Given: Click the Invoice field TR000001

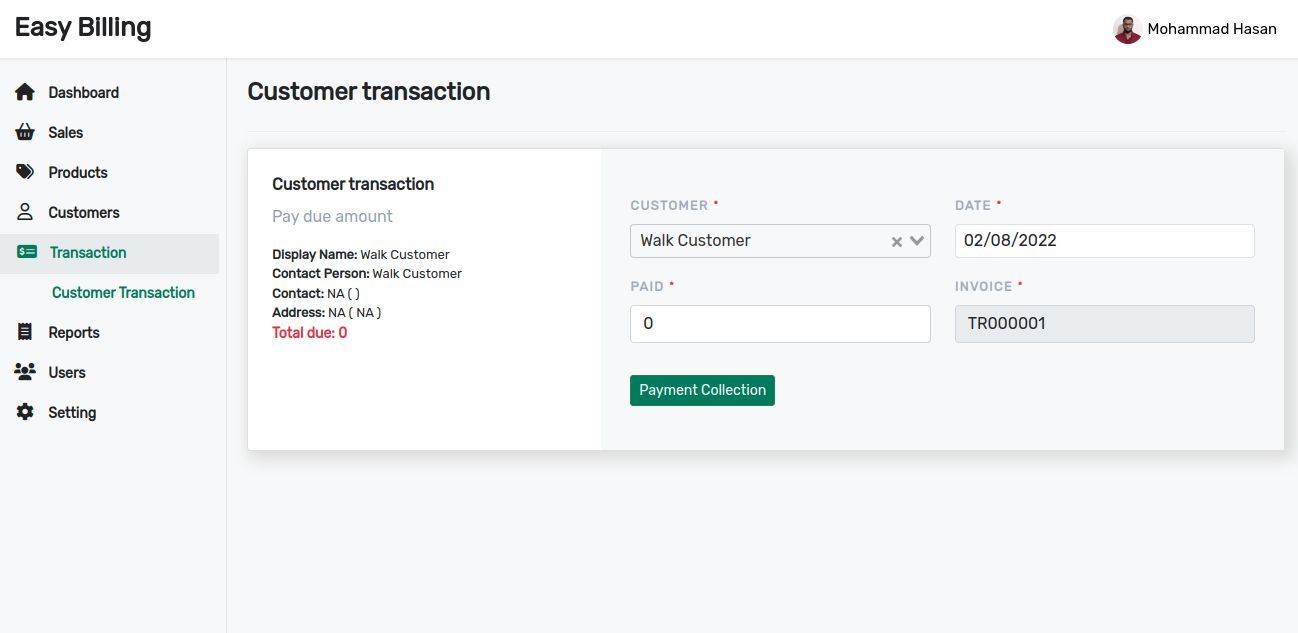Looking at the screenshot, I should (1105, 324).
